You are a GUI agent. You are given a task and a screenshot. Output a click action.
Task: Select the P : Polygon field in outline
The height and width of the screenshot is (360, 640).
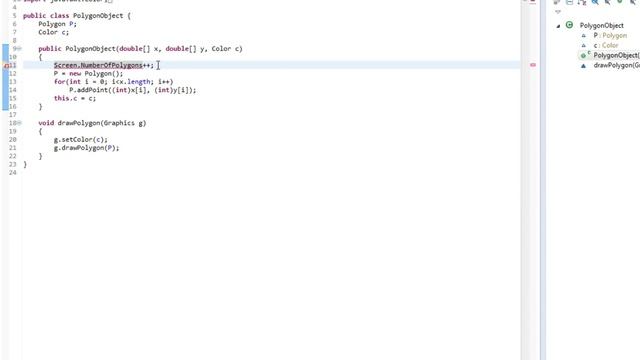tap(610, 36)
